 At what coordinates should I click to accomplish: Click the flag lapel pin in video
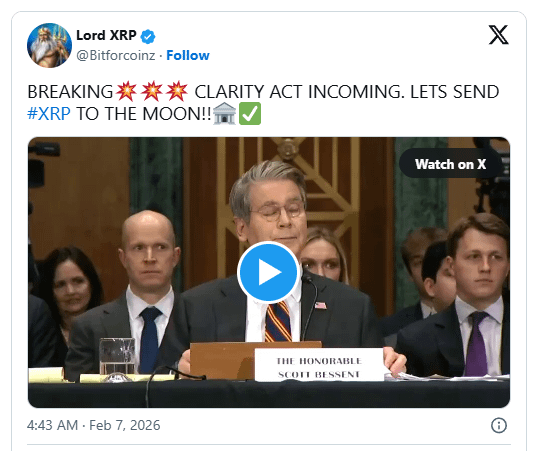321,305
